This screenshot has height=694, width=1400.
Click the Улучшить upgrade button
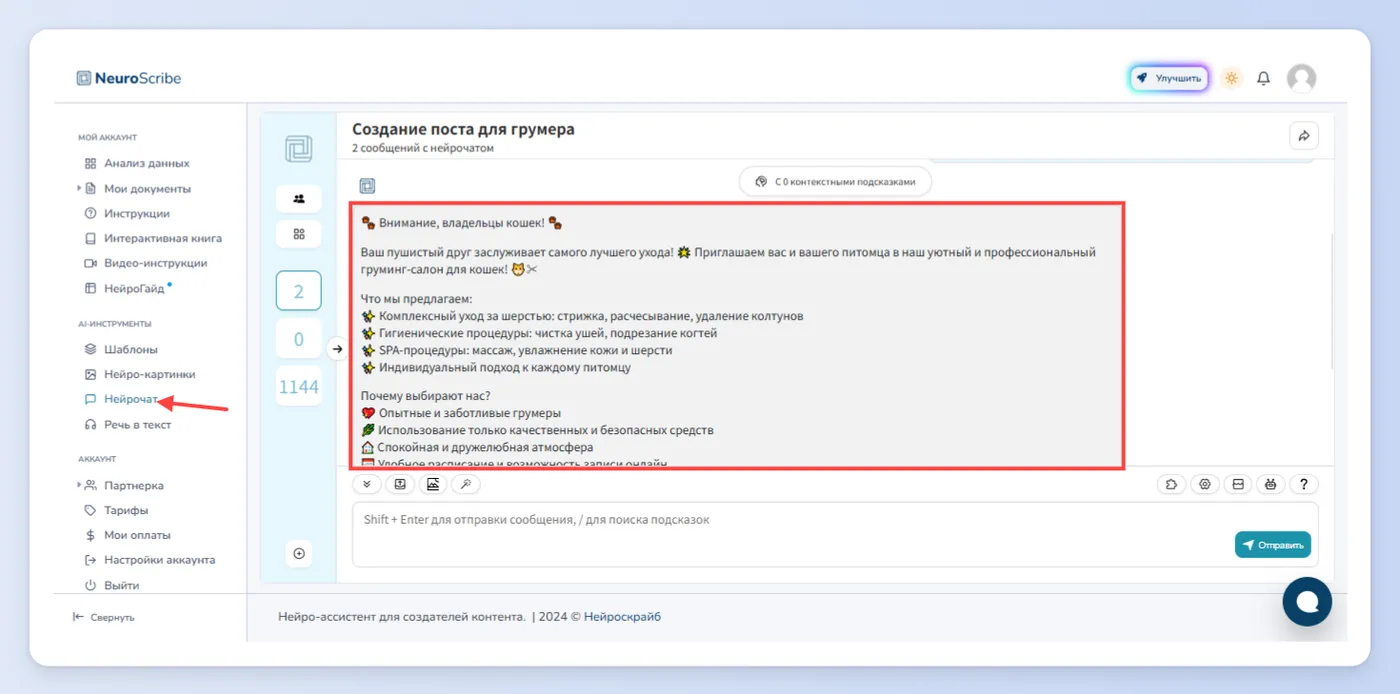1169,78
